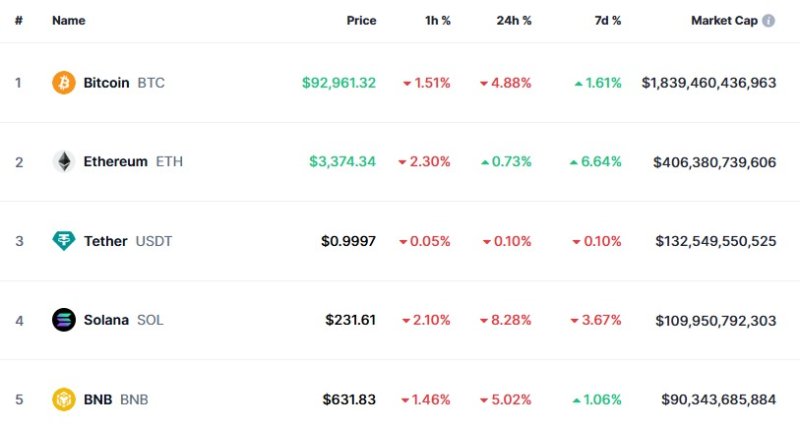This screenshot has width=800, height=428.
Task: Click the Market Cap info icon
Action: coord(768,21)
